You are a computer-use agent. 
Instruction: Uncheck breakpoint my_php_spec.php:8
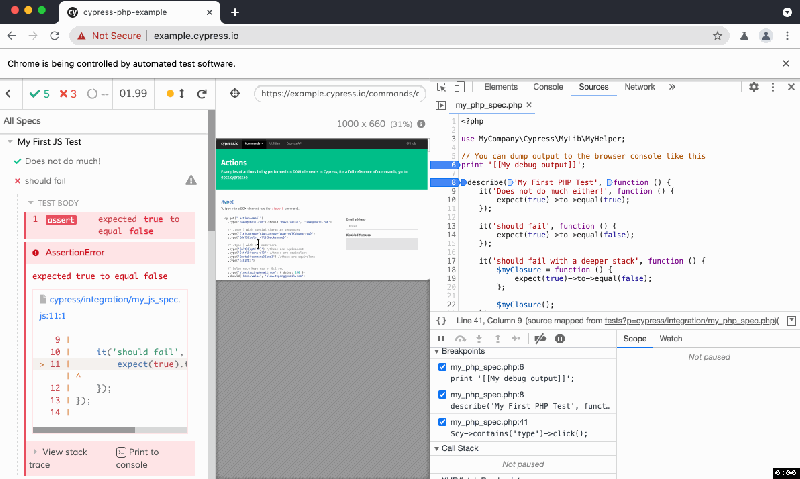(442, 394)
